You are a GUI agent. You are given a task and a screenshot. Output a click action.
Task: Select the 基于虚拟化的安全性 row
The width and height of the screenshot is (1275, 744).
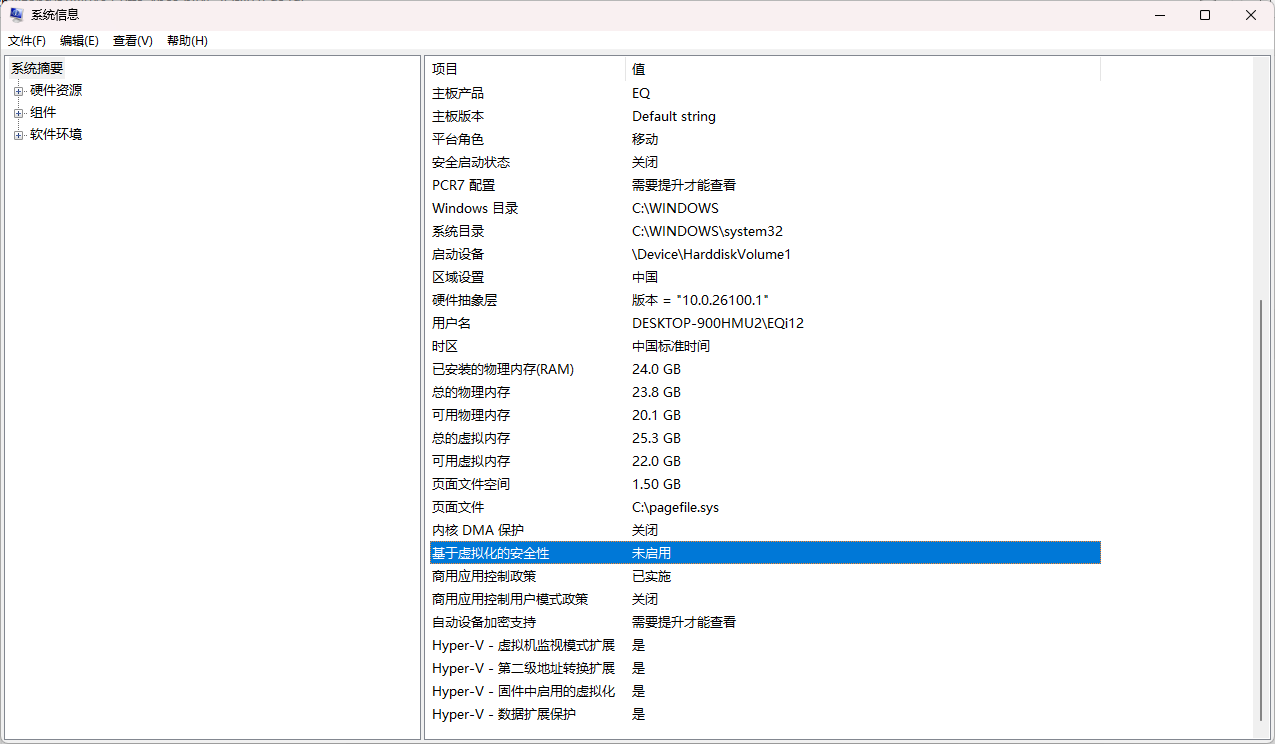(490, 553)
